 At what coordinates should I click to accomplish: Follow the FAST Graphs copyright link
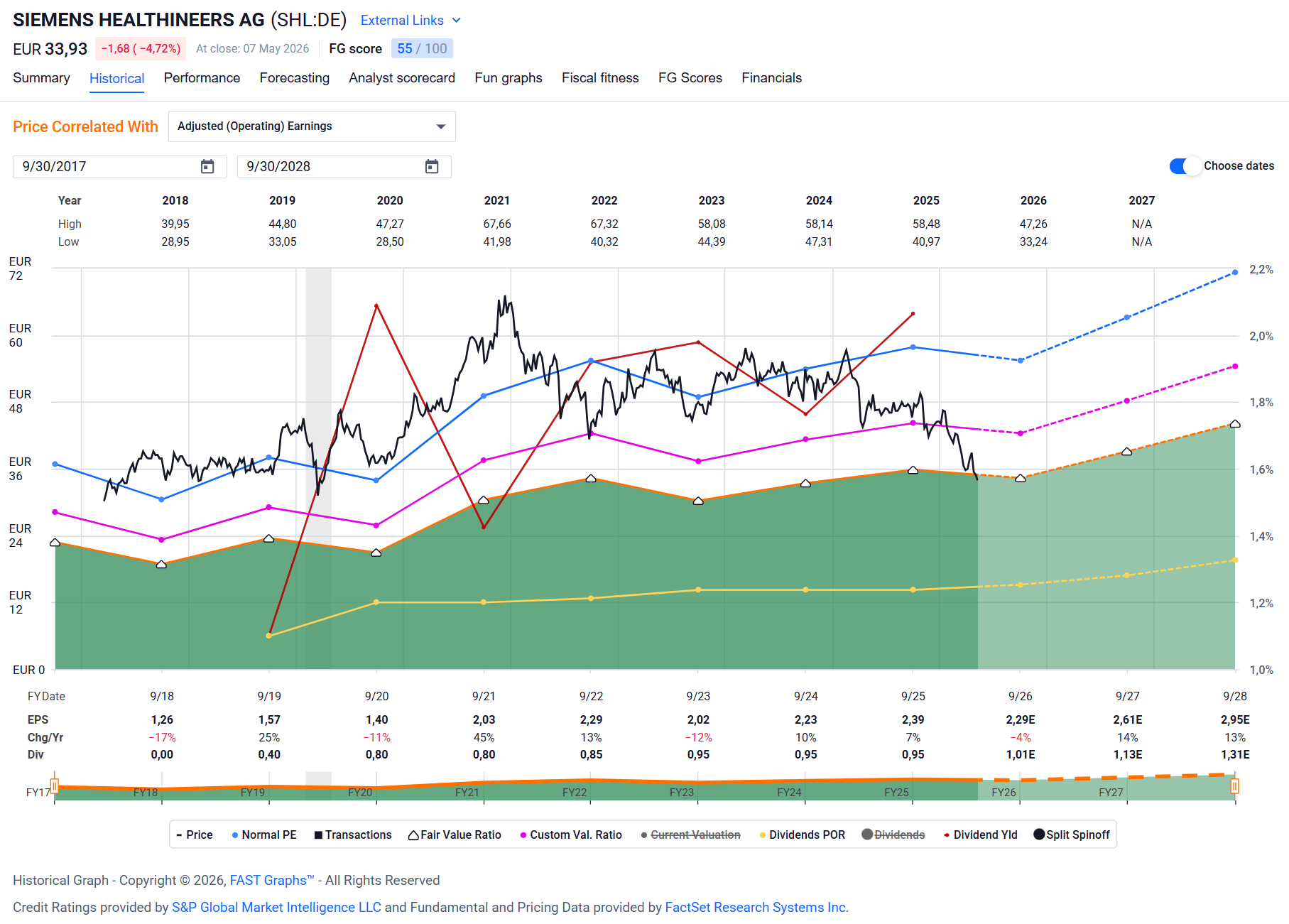pyautogui.click(x=272, y=880)
